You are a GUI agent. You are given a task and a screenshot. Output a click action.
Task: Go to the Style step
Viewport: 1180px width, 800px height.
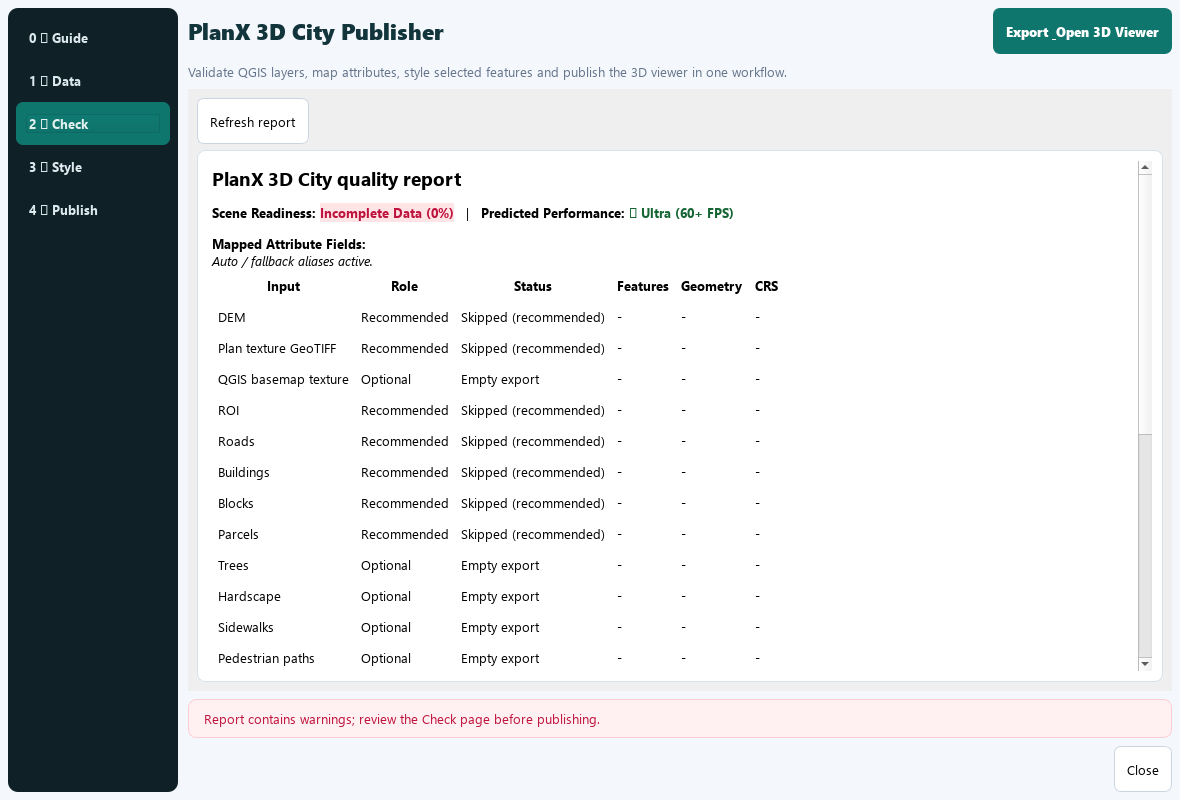coord(93,166)
